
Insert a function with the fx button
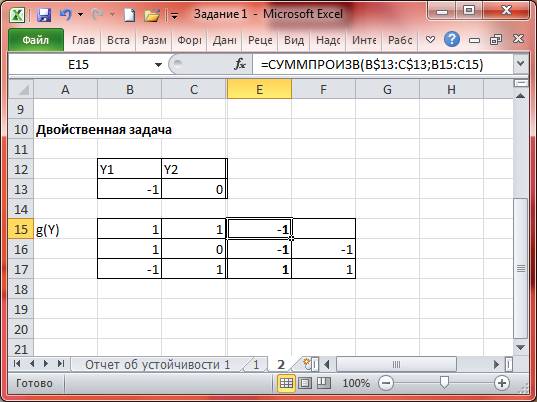[239, 64]
